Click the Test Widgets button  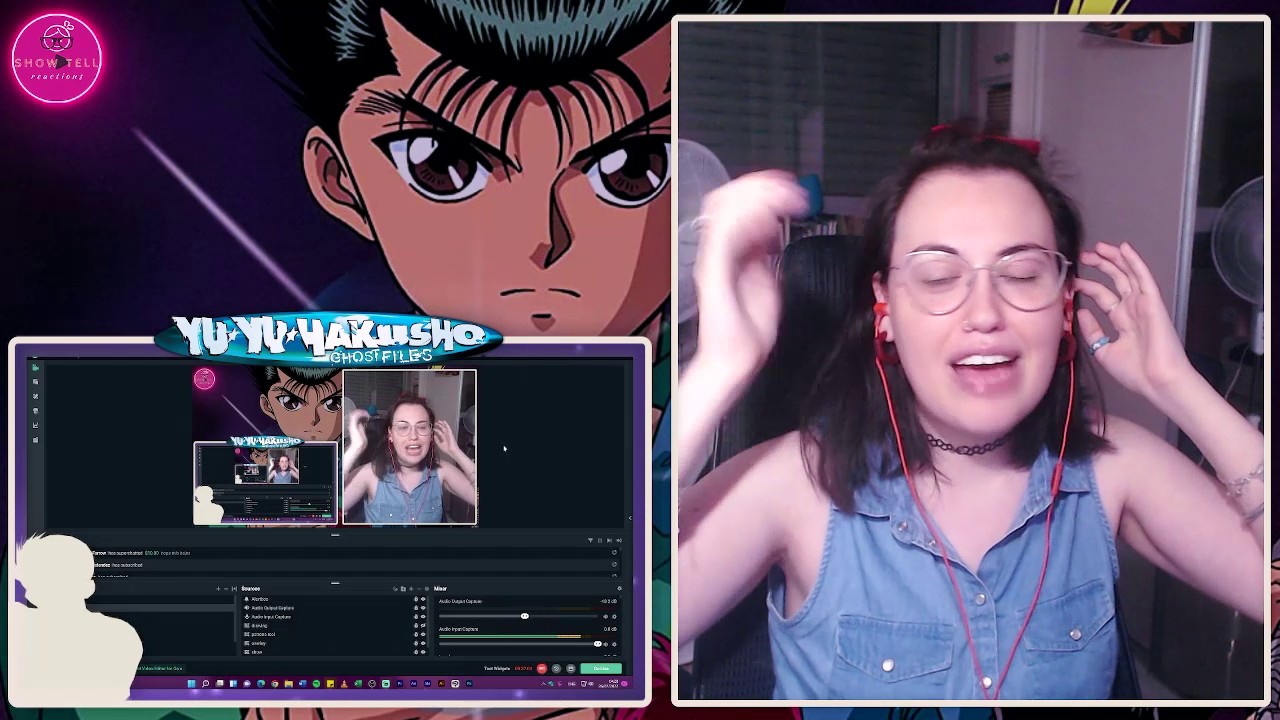pyautogui.click(x=497, y=668)
